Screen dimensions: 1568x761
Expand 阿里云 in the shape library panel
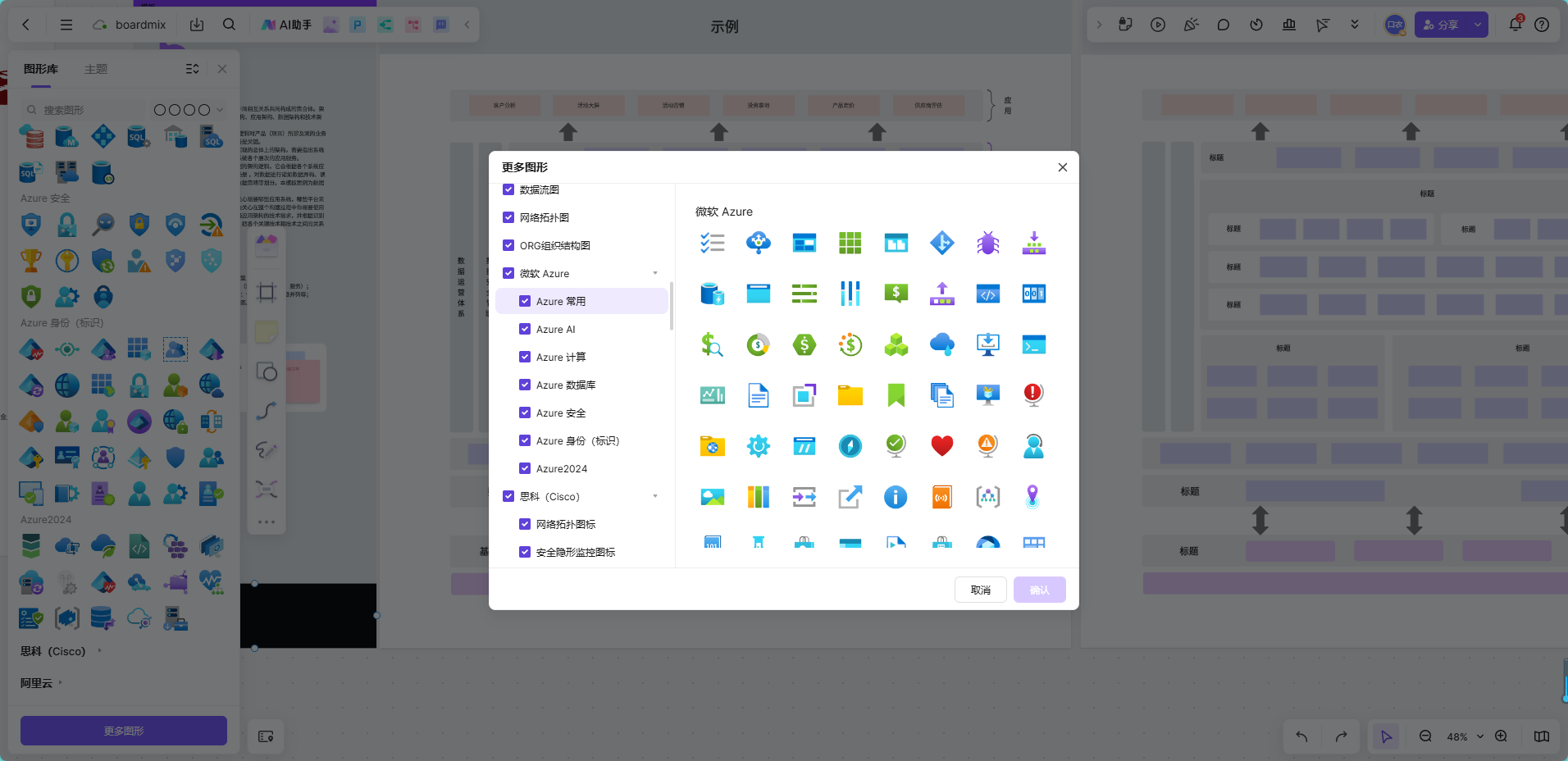coord(61,682)
